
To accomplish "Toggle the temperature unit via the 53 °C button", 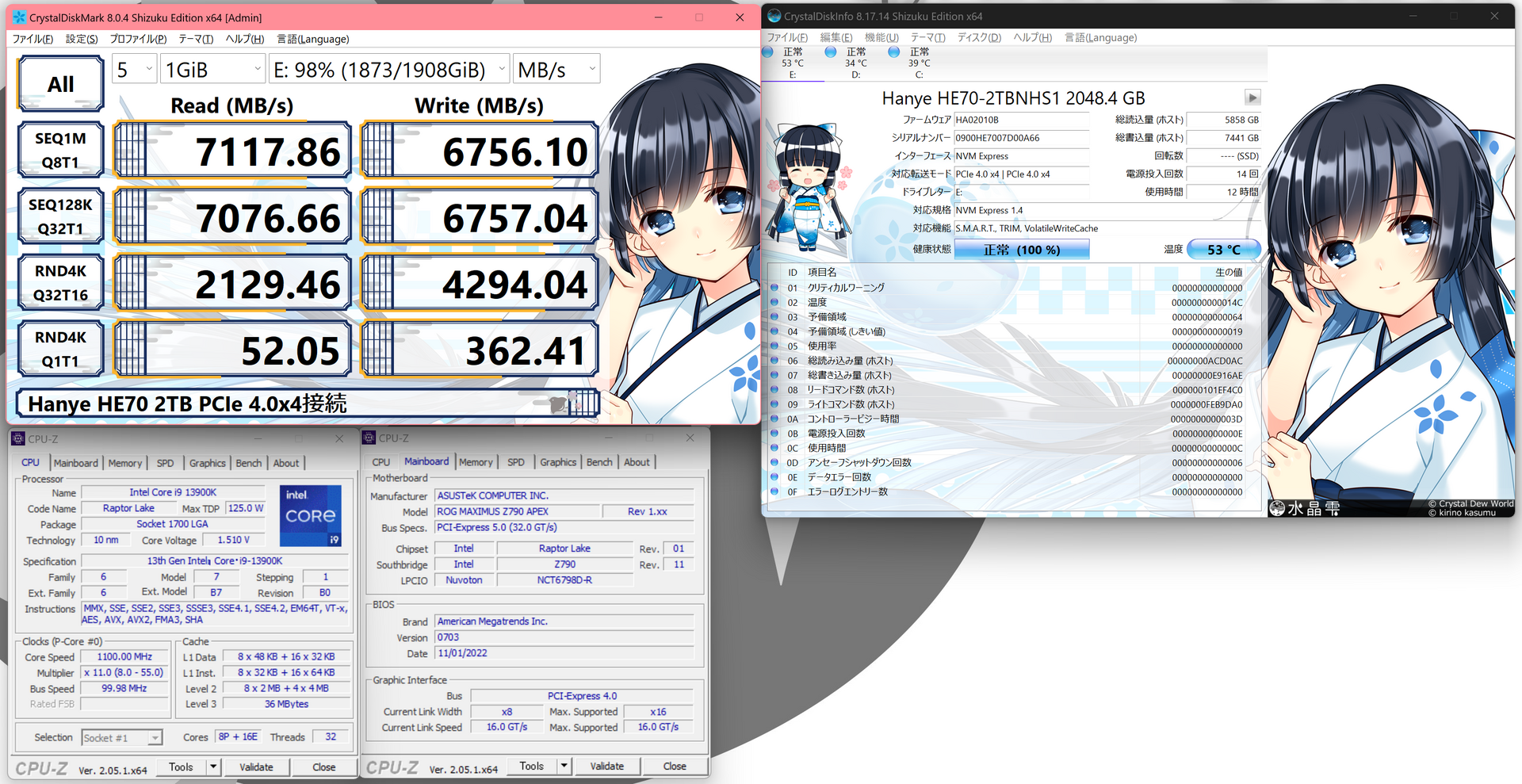I will point(1224,249).
